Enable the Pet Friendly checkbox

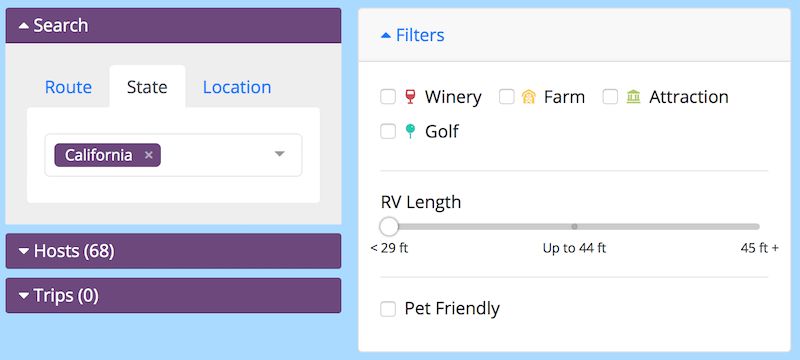[388, 308]
